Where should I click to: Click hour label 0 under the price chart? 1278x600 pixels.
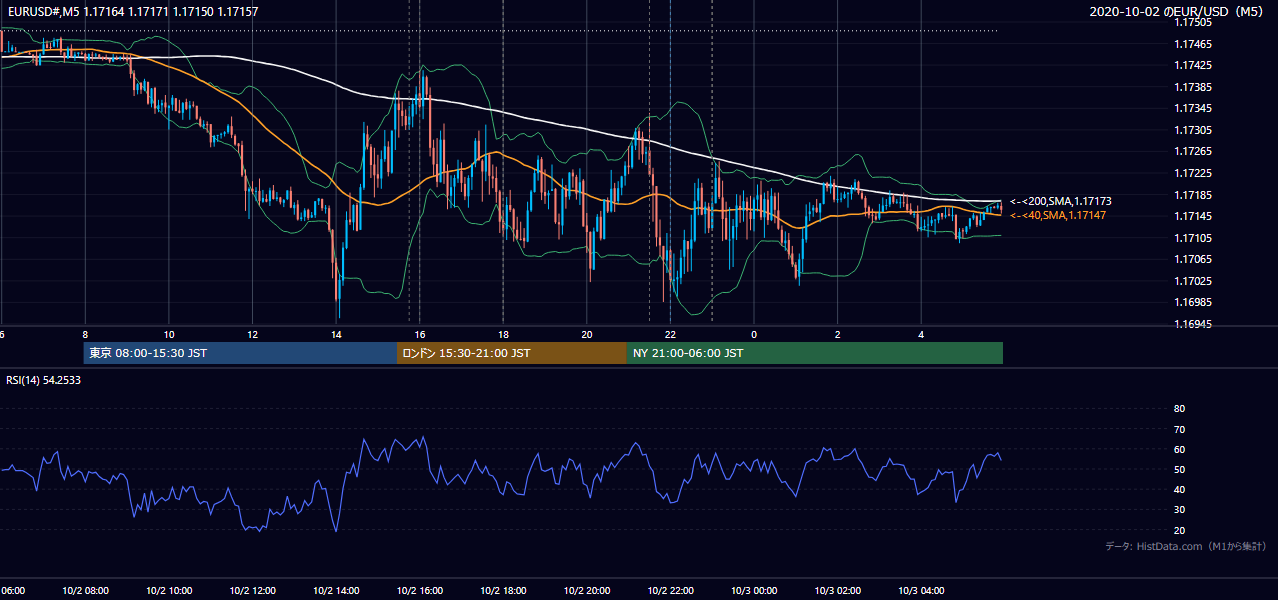click(754, 334)
